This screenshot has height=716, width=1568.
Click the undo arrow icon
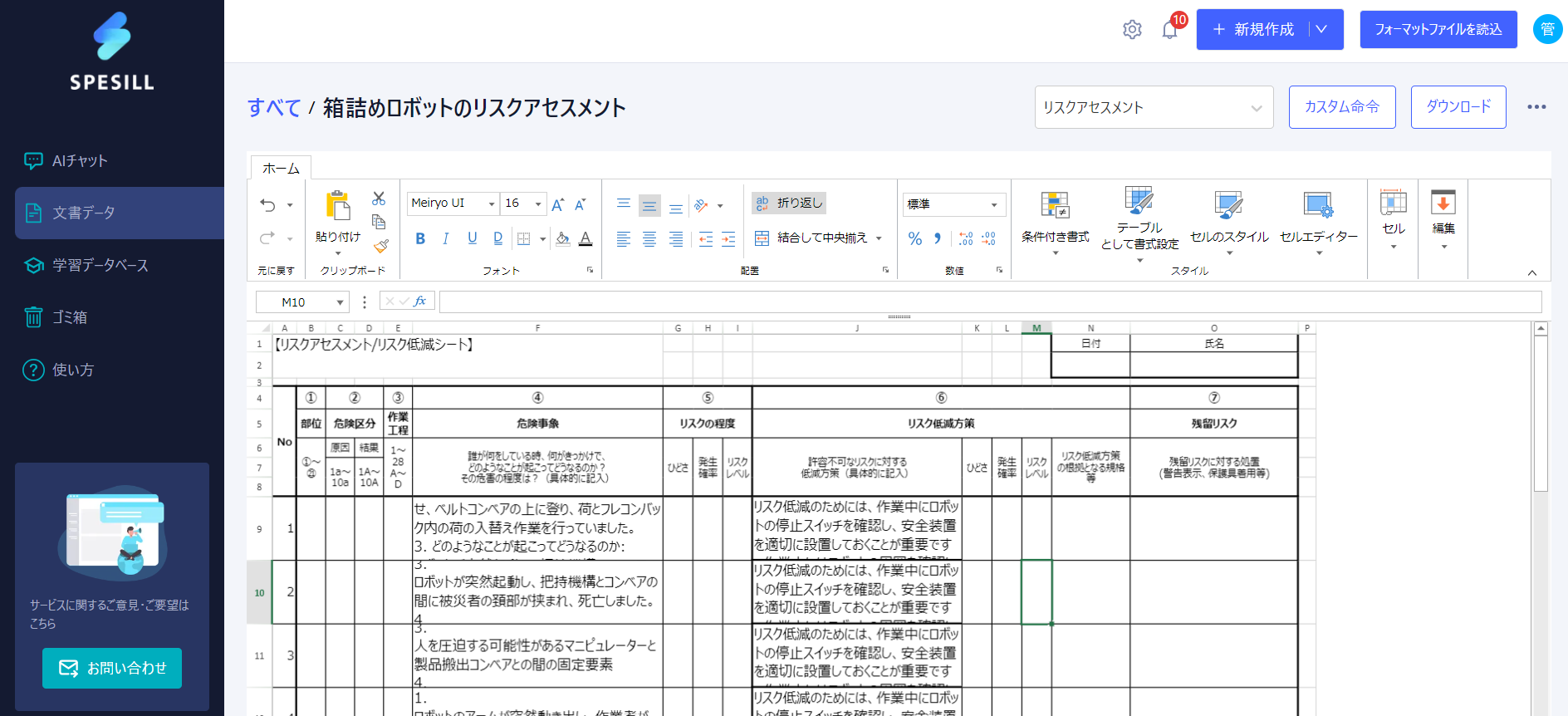coord(267,205)
